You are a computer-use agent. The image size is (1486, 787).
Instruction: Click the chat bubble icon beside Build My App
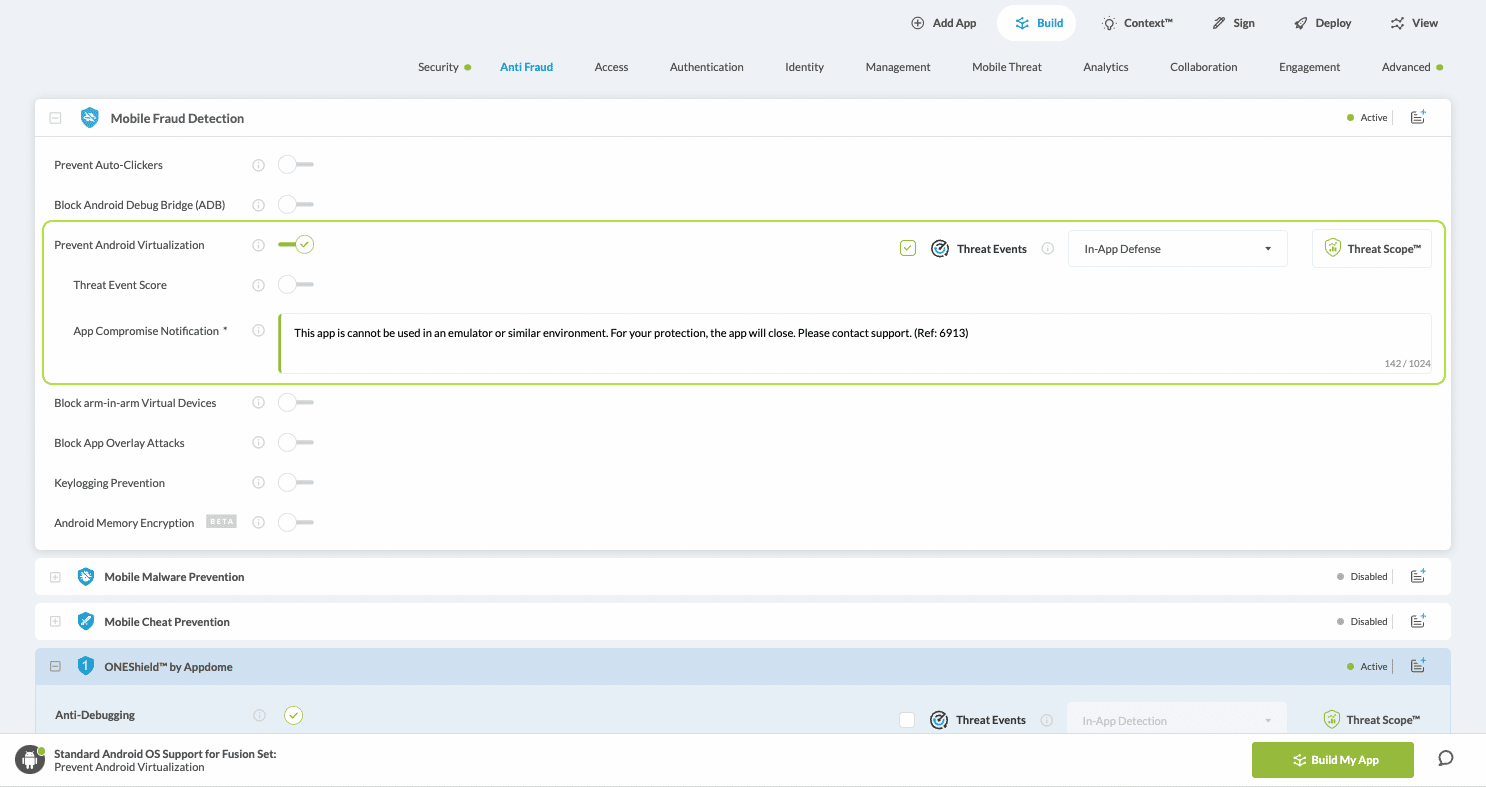click(x=1445, y=758)
